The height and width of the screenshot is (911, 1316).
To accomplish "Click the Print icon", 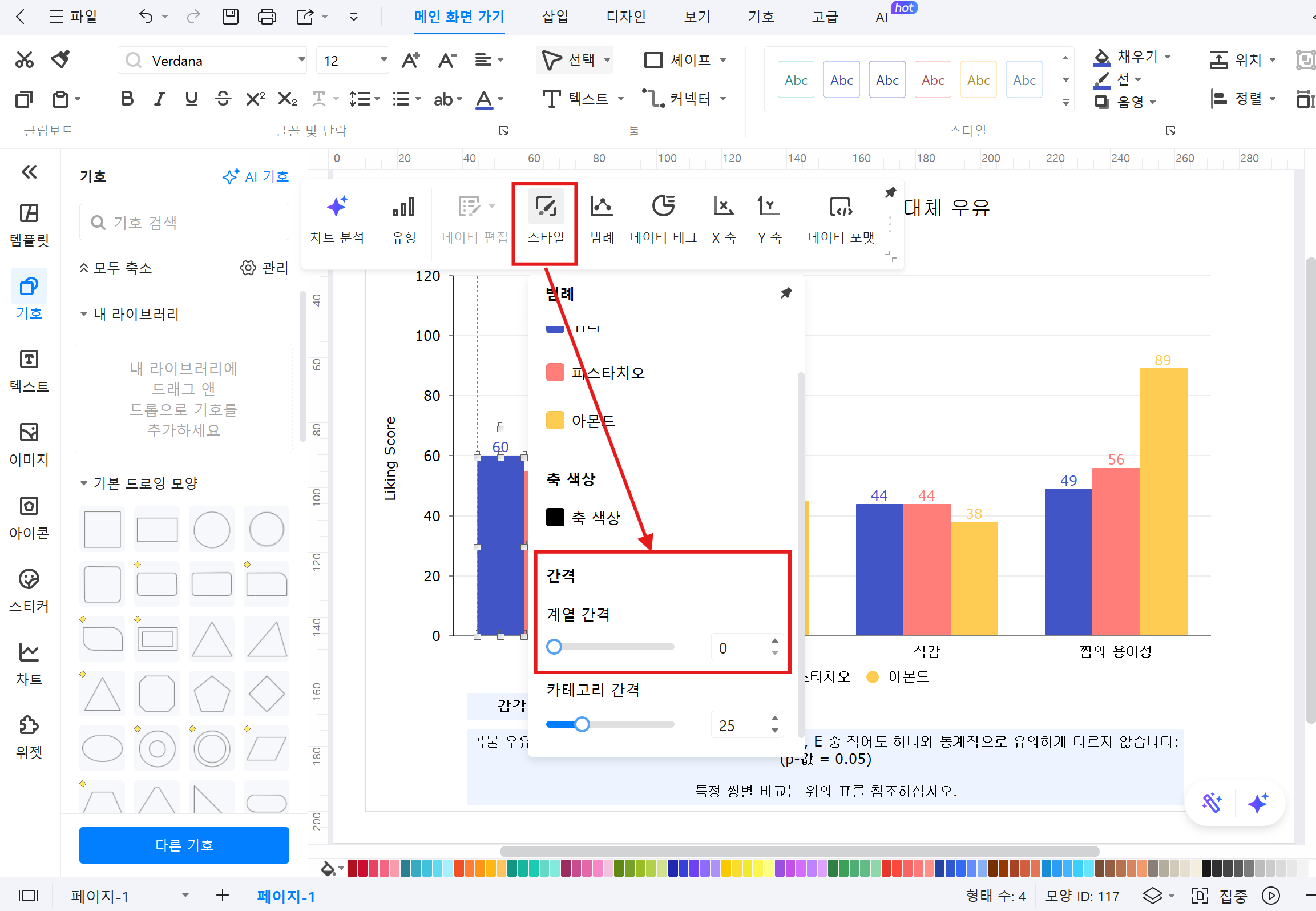I will point(267,17).
